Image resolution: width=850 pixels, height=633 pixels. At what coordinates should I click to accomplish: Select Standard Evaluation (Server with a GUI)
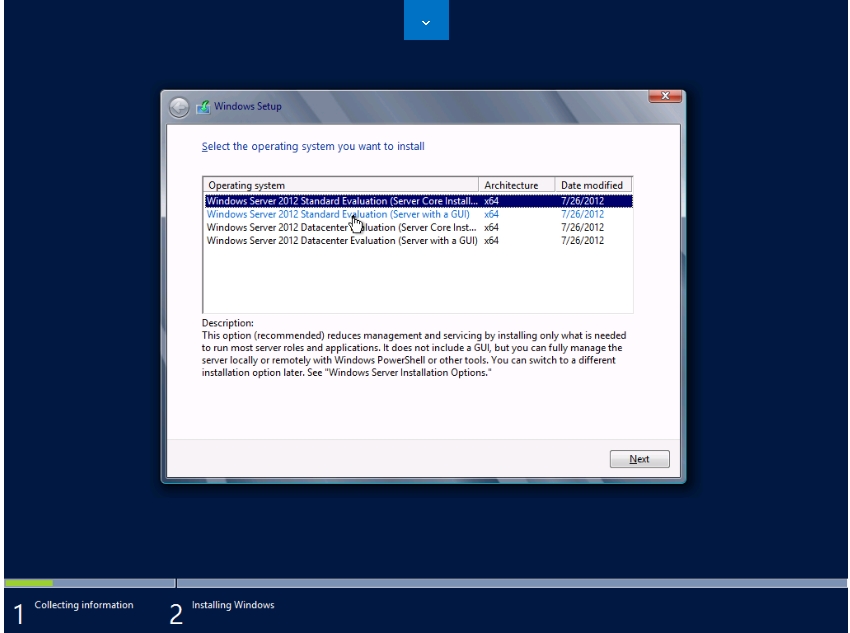coord(340,214)
